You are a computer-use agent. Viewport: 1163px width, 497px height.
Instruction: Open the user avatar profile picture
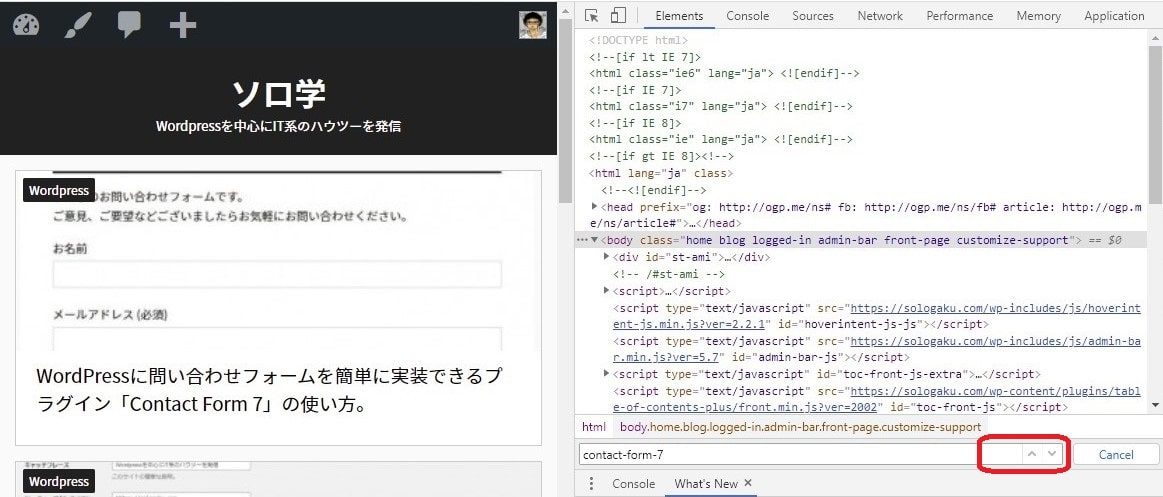pyautogui.click(x=533, y=25)
